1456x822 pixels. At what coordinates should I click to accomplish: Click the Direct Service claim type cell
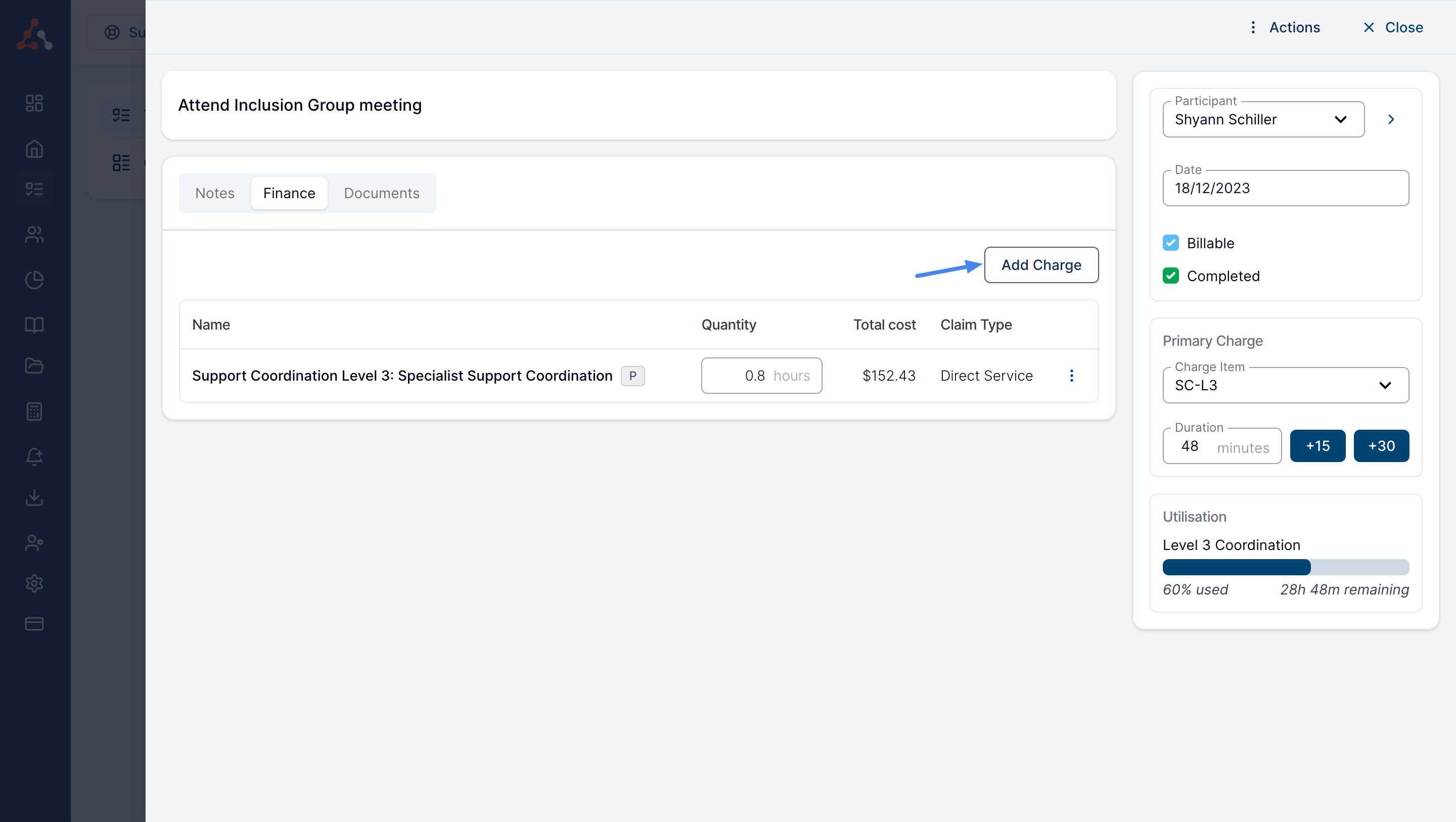click(x=986, y=376)
